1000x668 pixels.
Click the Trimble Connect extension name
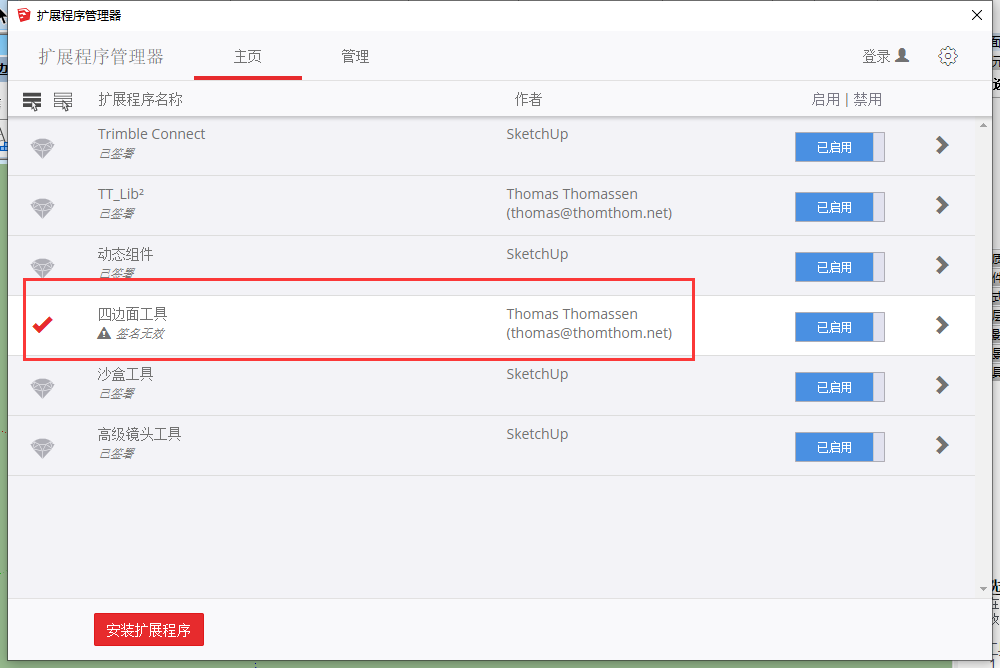click(x=151, y=134)
